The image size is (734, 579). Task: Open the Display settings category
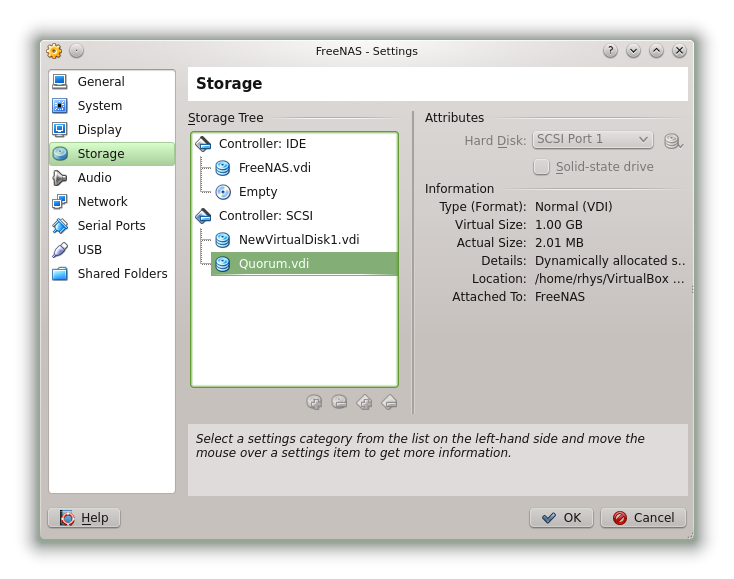pos(111,129)
